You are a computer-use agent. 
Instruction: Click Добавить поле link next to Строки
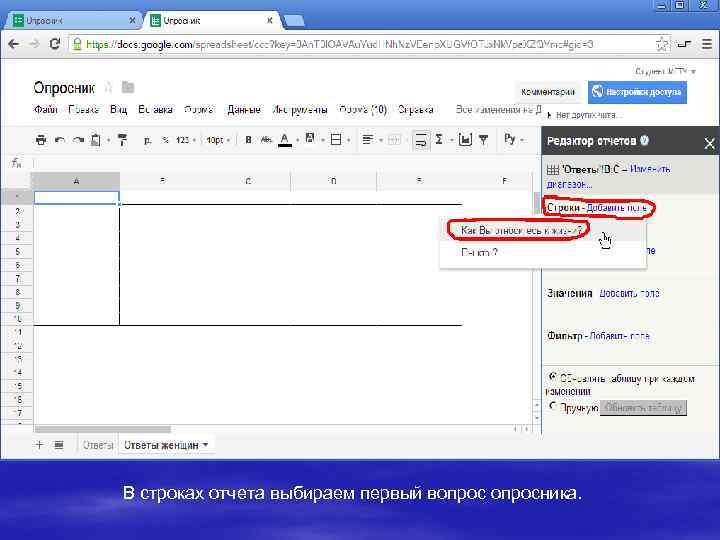pyautogui.click(x=617, y=208)
